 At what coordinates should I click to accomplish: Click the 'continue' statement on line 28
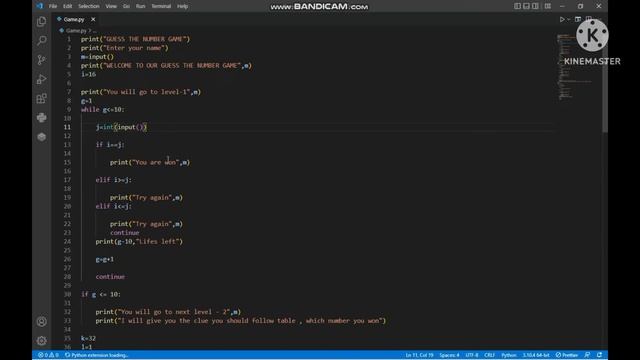tap(110, 277)
